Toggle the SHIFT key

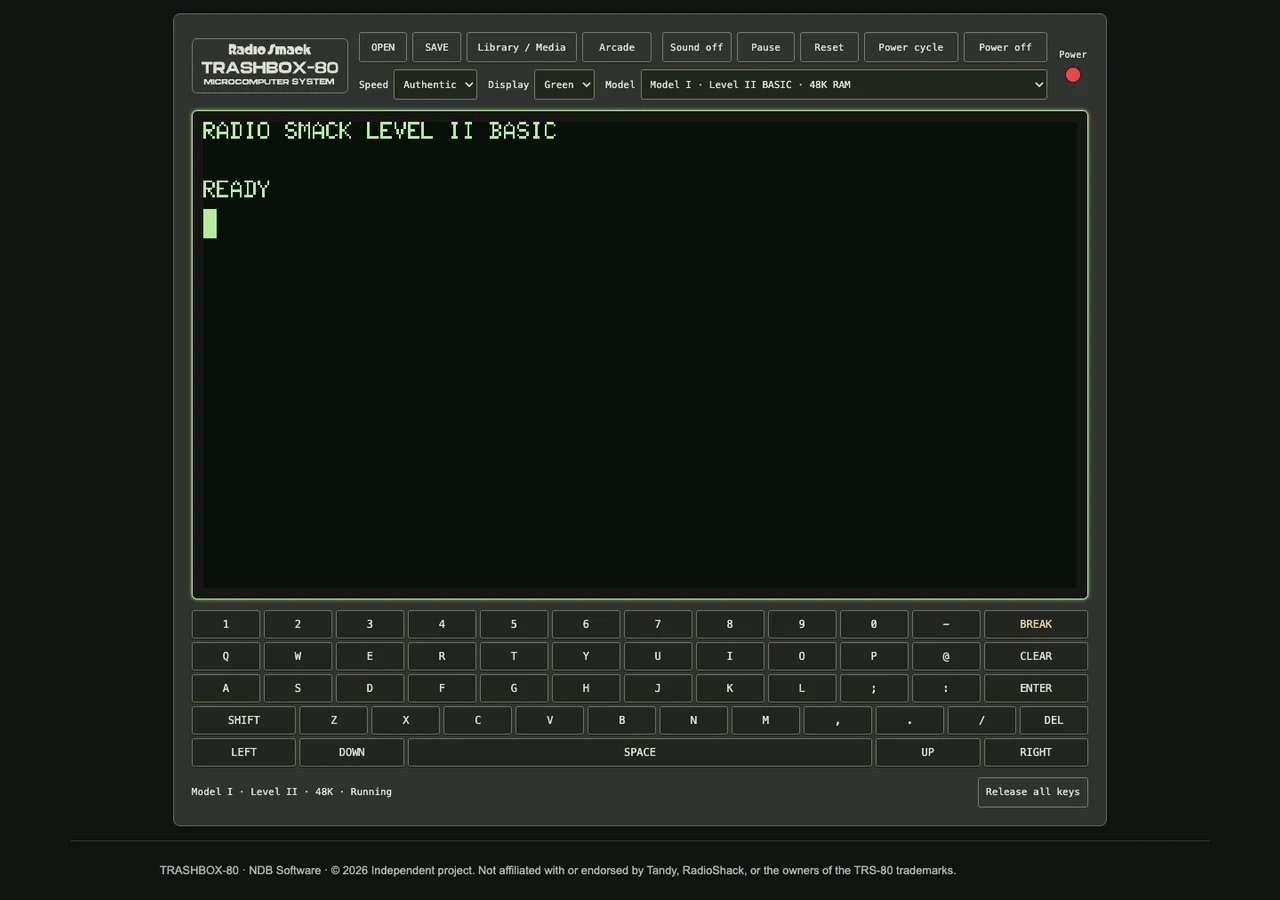(244, 720)
